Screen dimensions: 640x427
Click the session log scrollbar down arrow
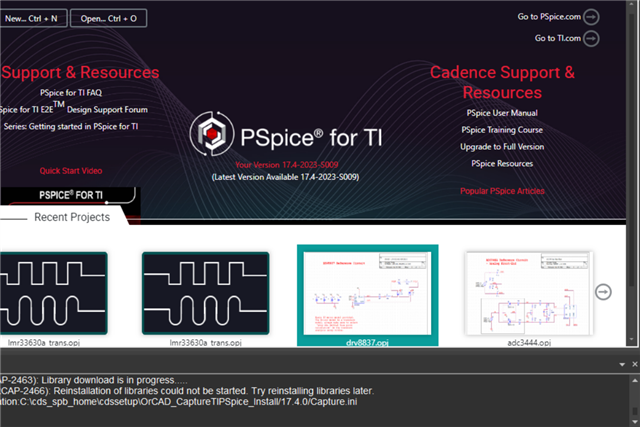[x=635, y=422]
